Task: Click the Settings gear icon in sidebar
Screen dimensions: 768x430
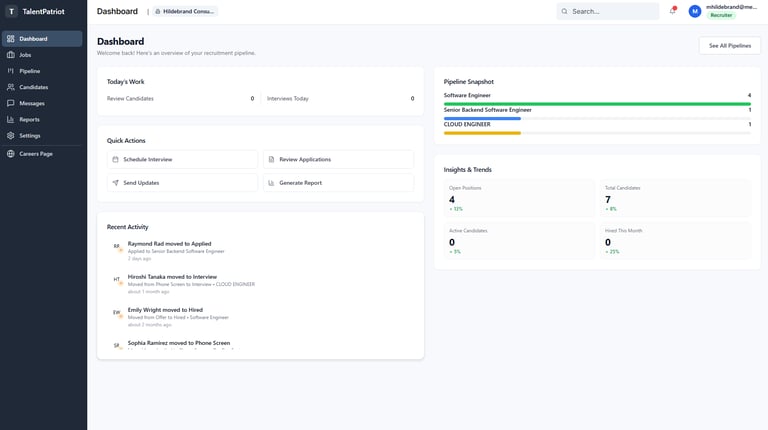Action: [11, 135]
